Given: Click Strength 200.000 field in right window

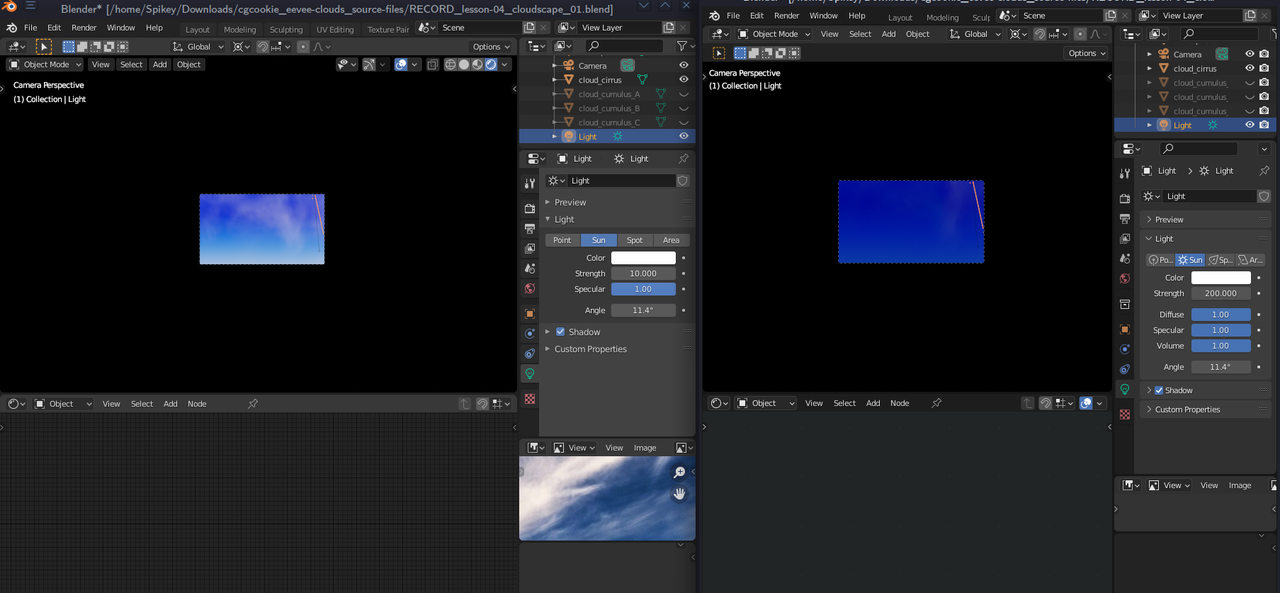Looking at the screenshot, I should pos(1221,293).
